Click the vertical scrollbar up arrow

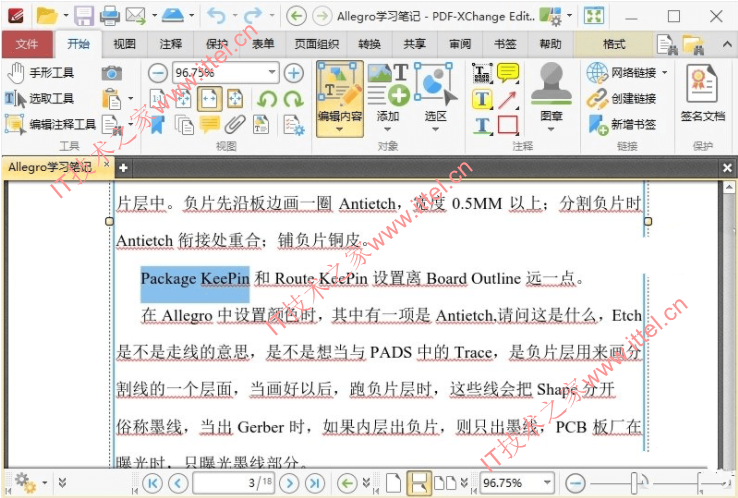(729, 187)
